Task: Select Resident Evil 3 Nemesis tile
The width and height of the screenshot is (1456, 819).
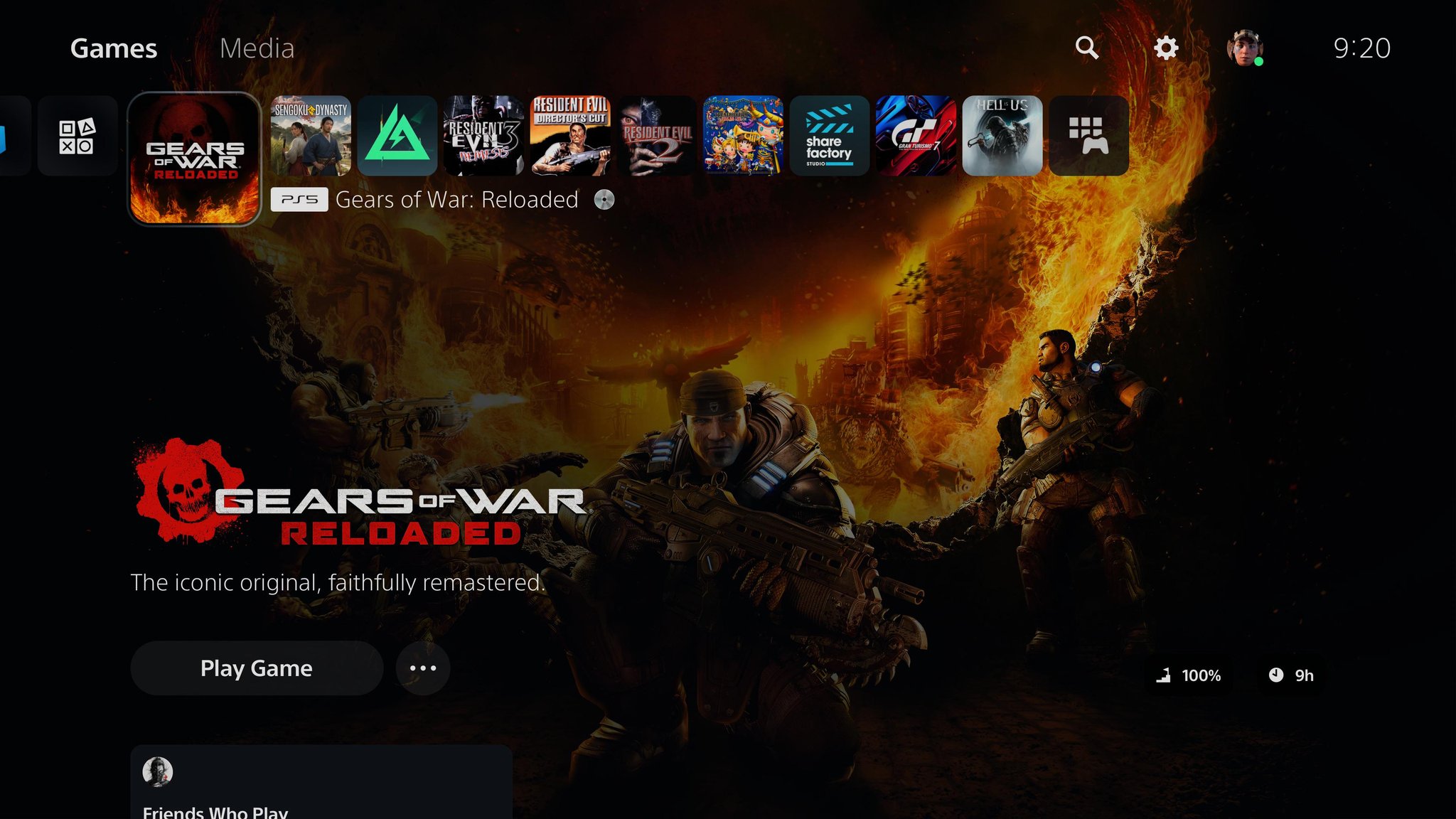Action: click(x=483, y=136)
